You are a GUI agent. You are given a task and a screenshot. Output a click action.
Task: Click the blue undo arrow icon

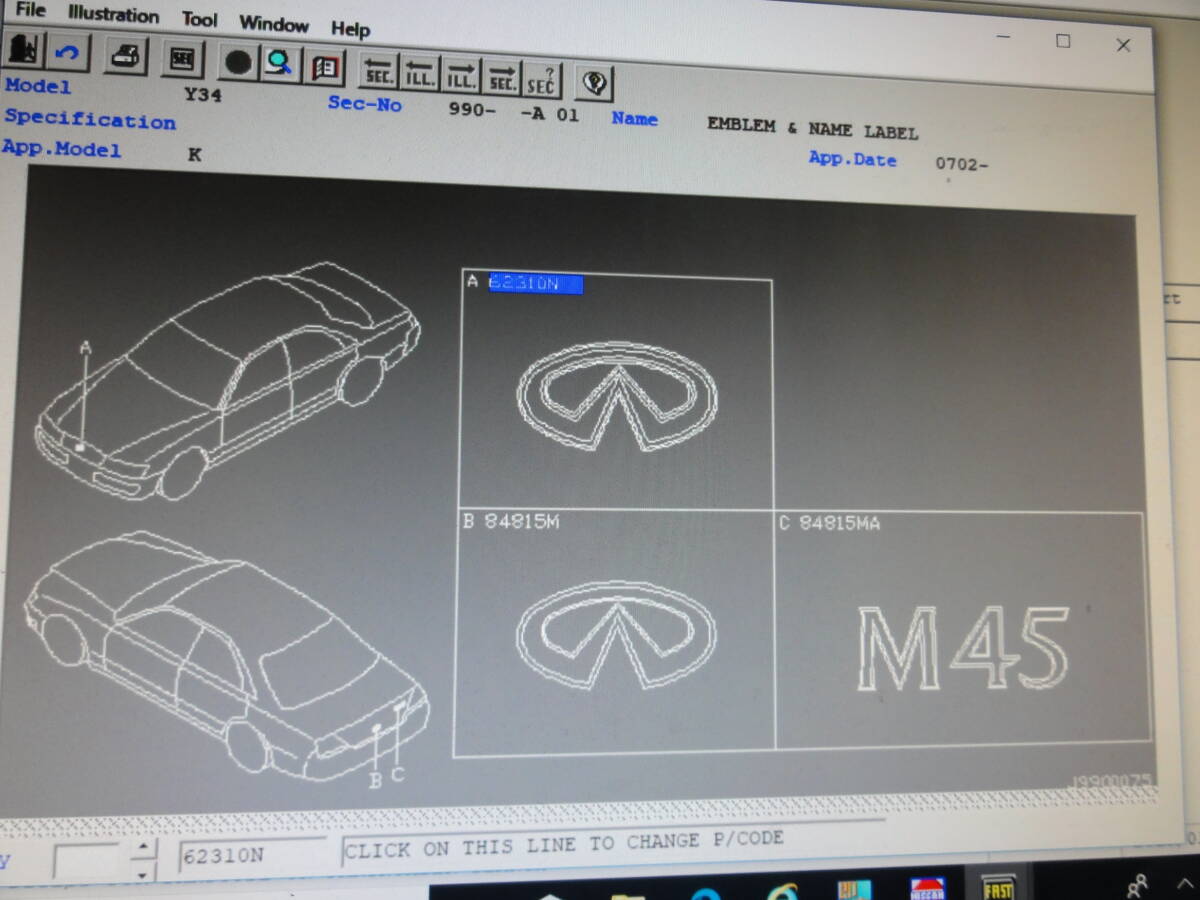69,54
